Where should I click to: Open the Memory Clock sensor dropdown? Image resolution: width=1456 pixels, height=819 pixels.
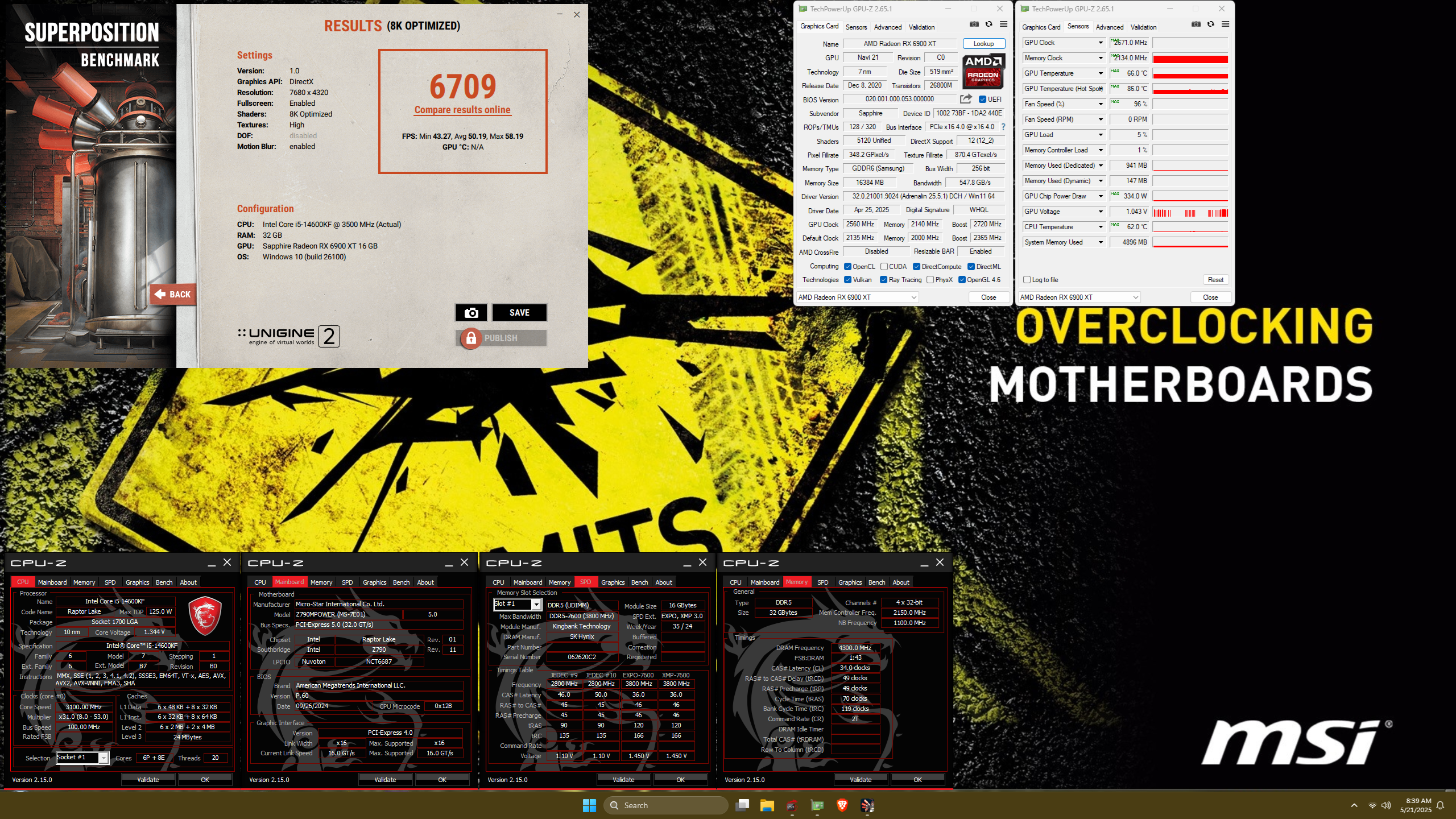tap(1101, 58)
